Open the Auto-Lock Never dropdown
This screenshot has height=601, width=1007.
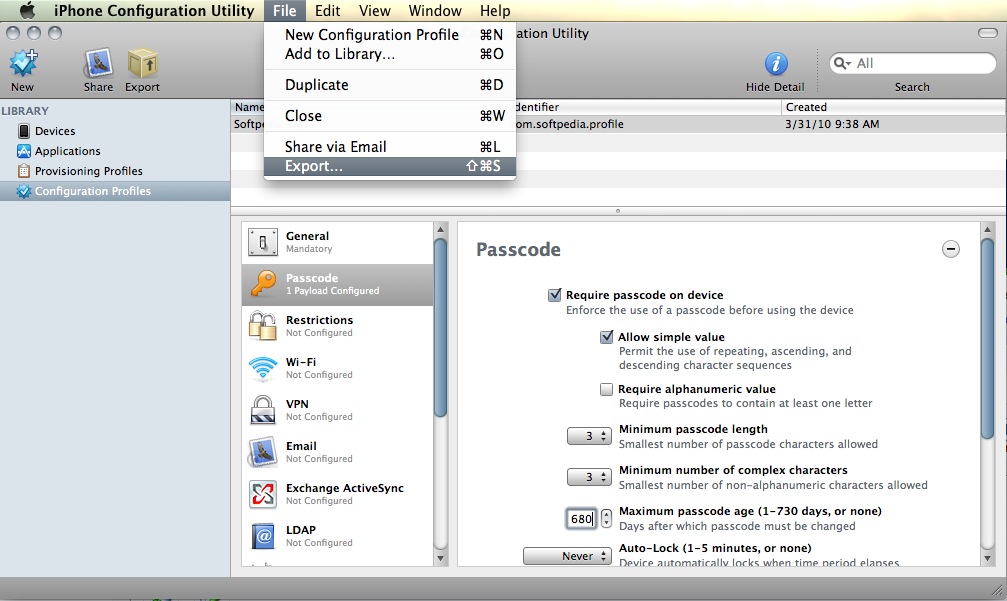tap(567, 556)
